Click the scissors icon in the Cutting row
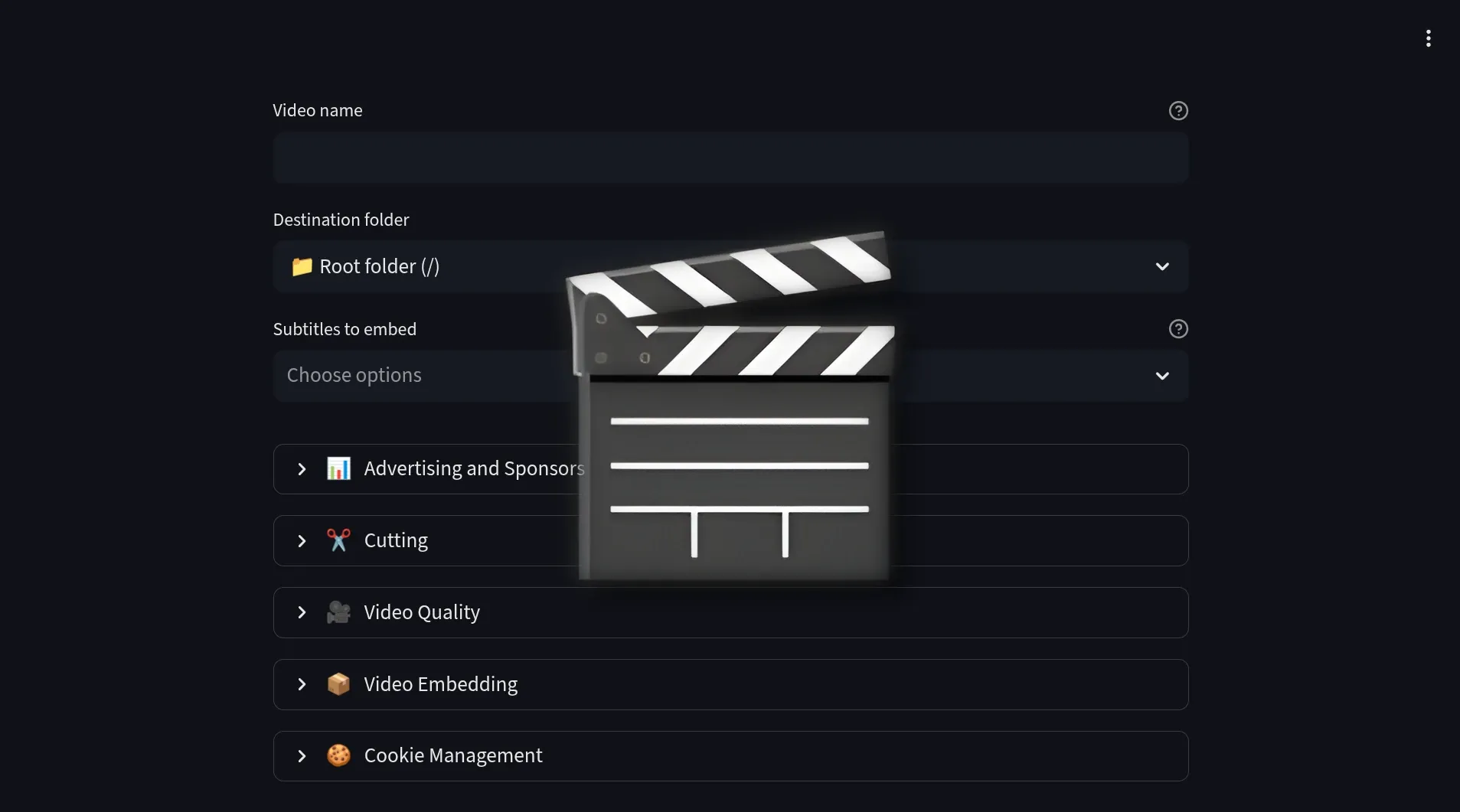Screen dimensions: 1460x812 pos(338,540)
